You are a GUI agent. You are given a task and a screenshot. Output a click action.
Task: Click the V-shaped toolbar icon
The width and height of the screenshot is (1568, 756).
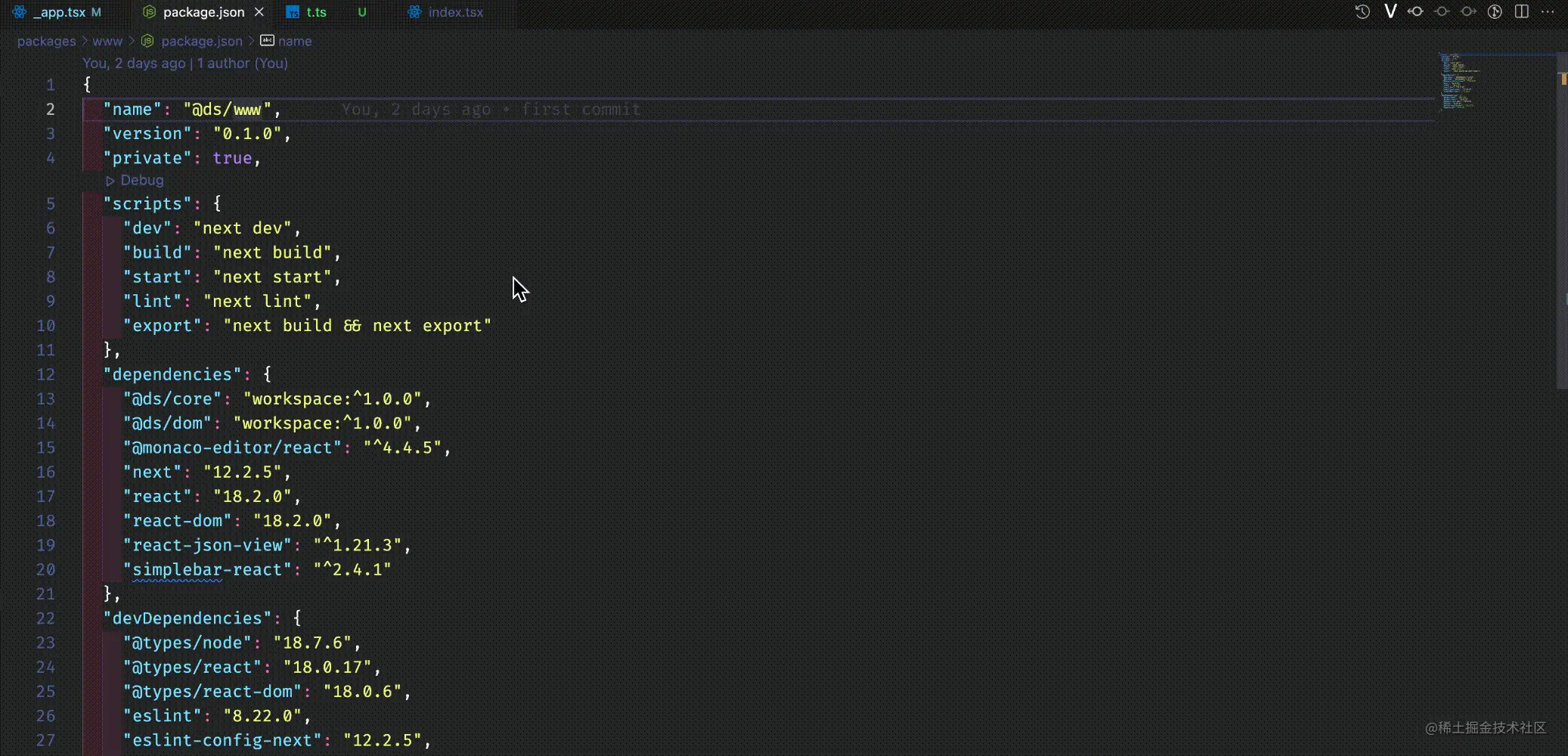click(x=1390, y=12)
